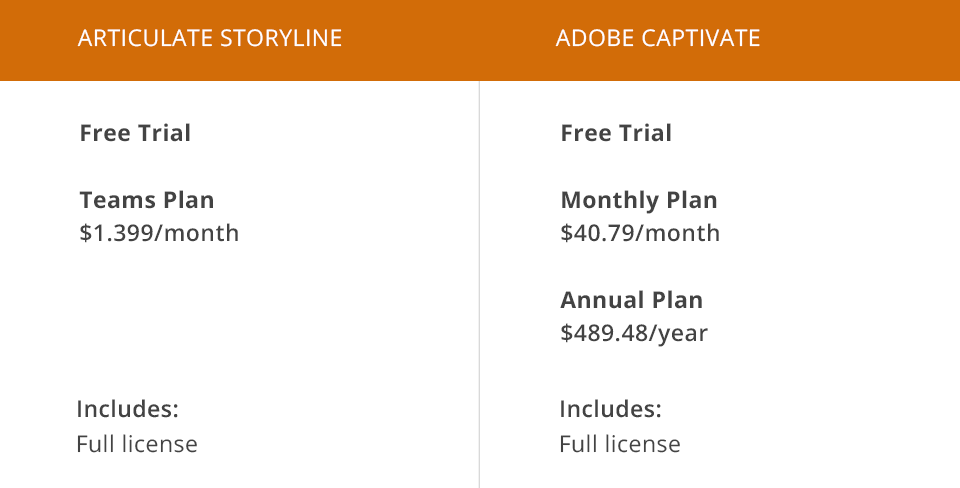Click the $40.79/month price
The image size is (960, 488).
coord(640,234)
